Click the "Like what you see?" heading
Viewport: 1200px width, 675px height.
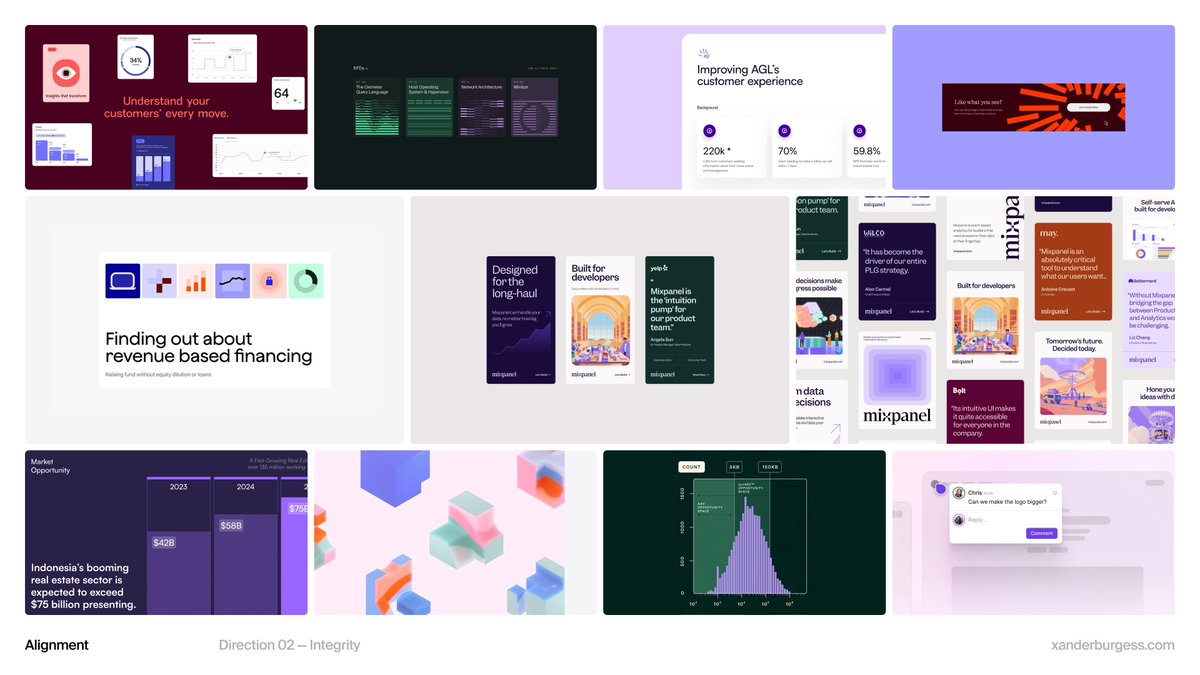point(978,102)
